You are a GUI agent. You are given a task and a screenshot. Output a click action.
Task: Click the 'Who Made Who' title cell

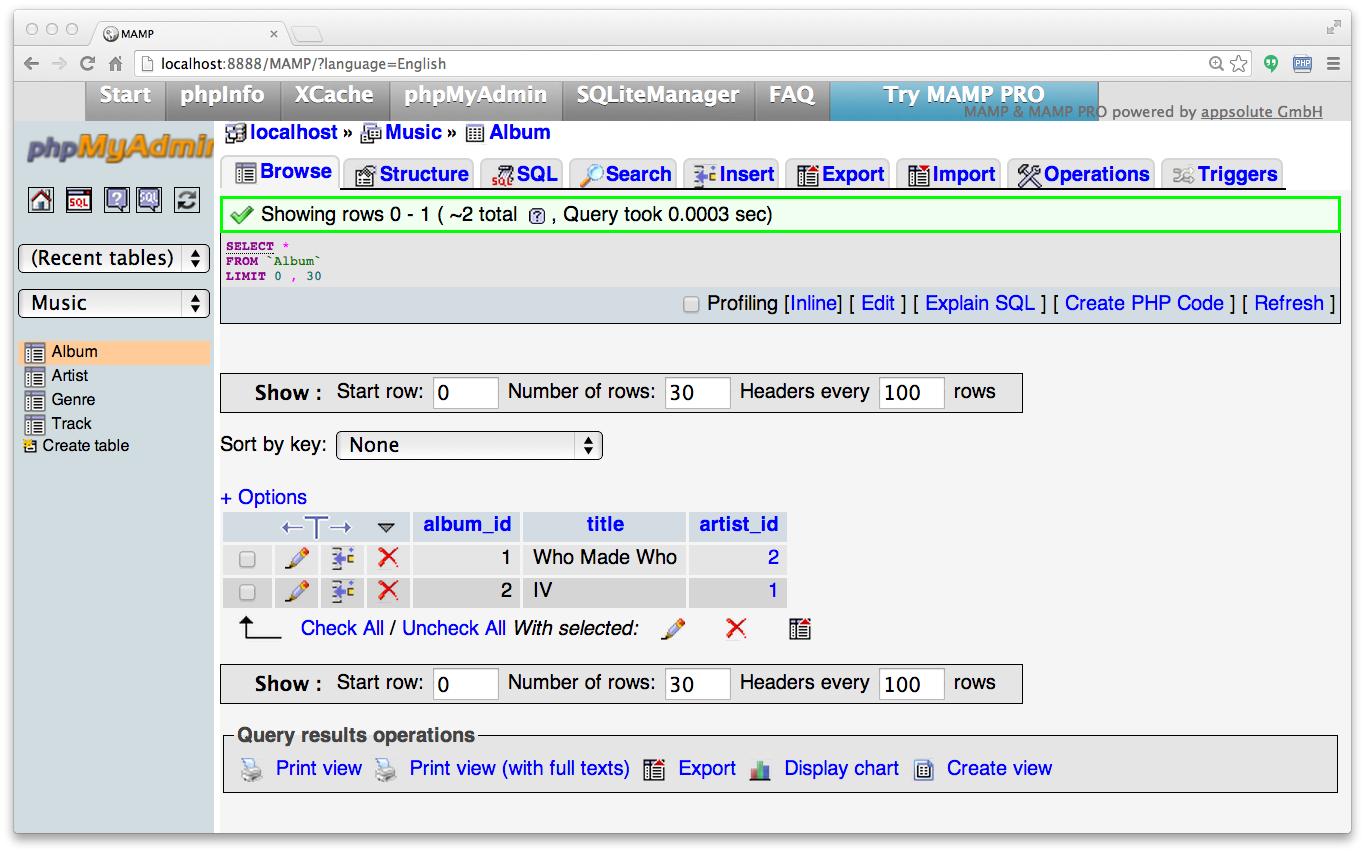click(x=604, y=558)
